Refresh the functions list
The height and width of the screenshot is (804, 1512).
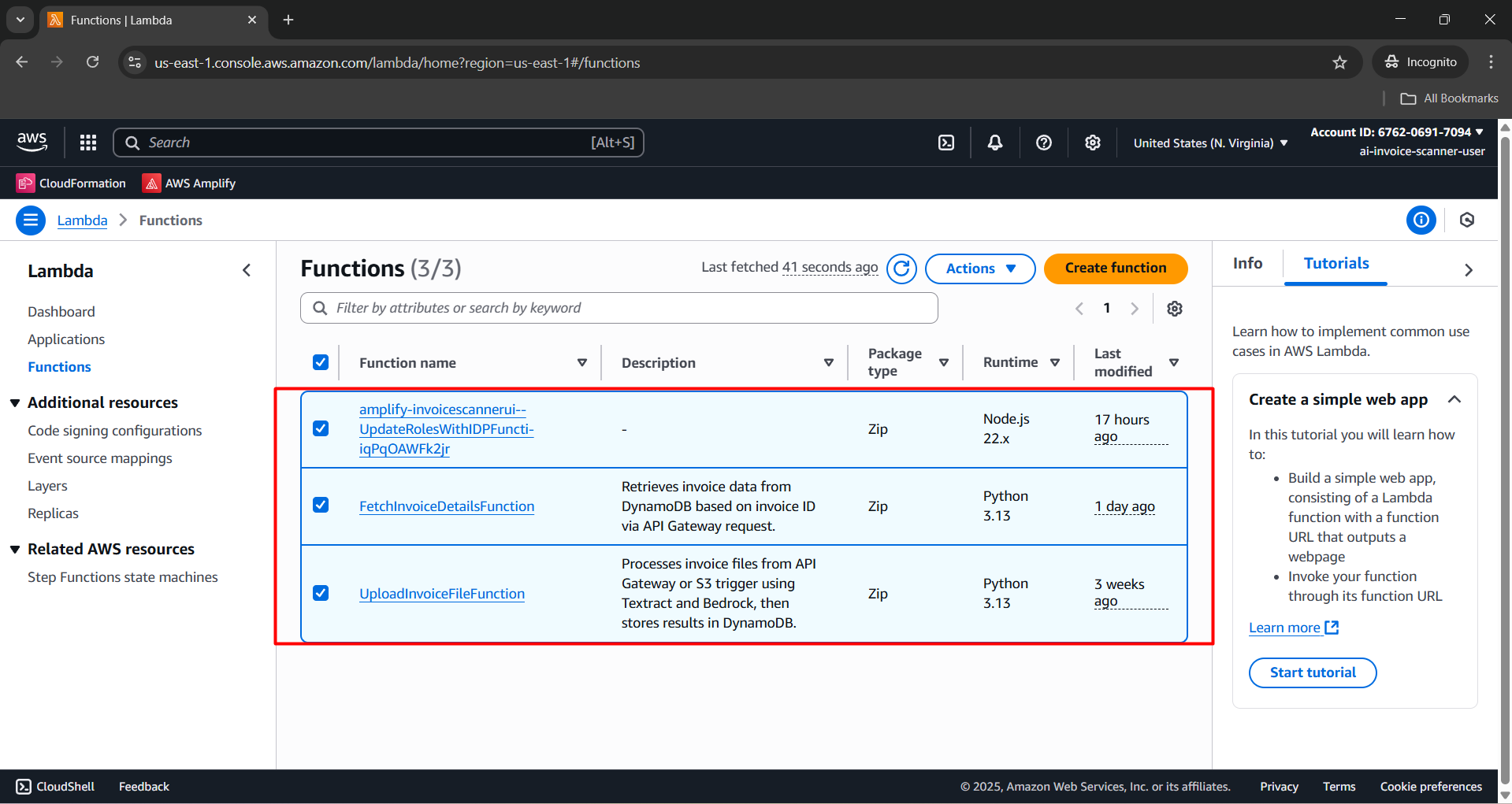901,269
